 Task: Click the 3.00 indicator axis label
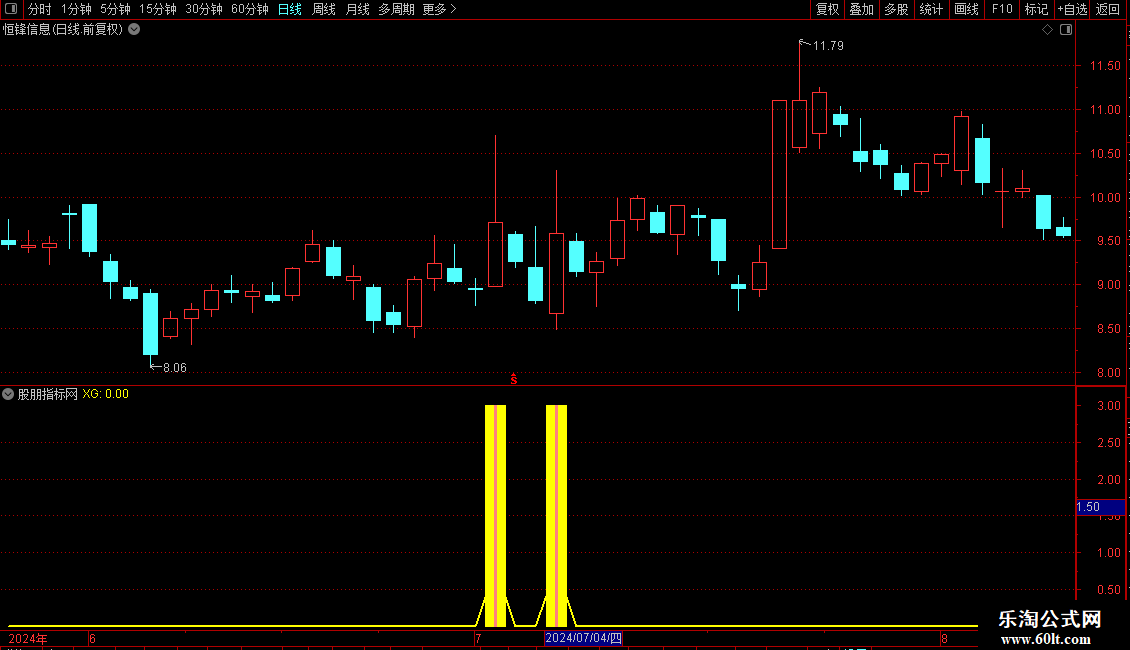[1108, 406]
